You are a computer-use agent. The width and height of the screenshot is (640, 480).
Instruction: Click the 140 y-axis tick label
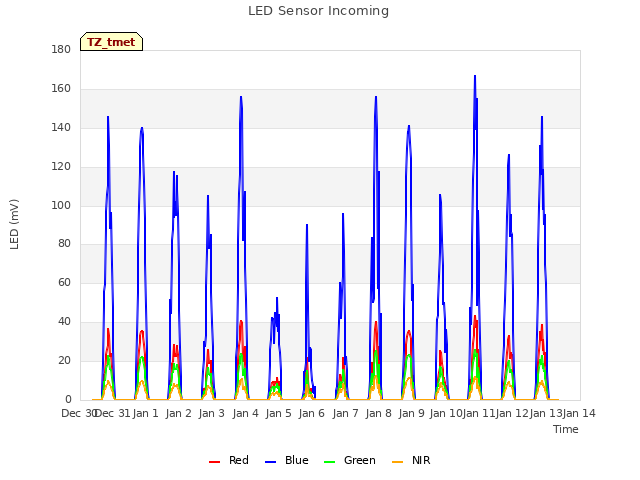(x=61, y=127)
